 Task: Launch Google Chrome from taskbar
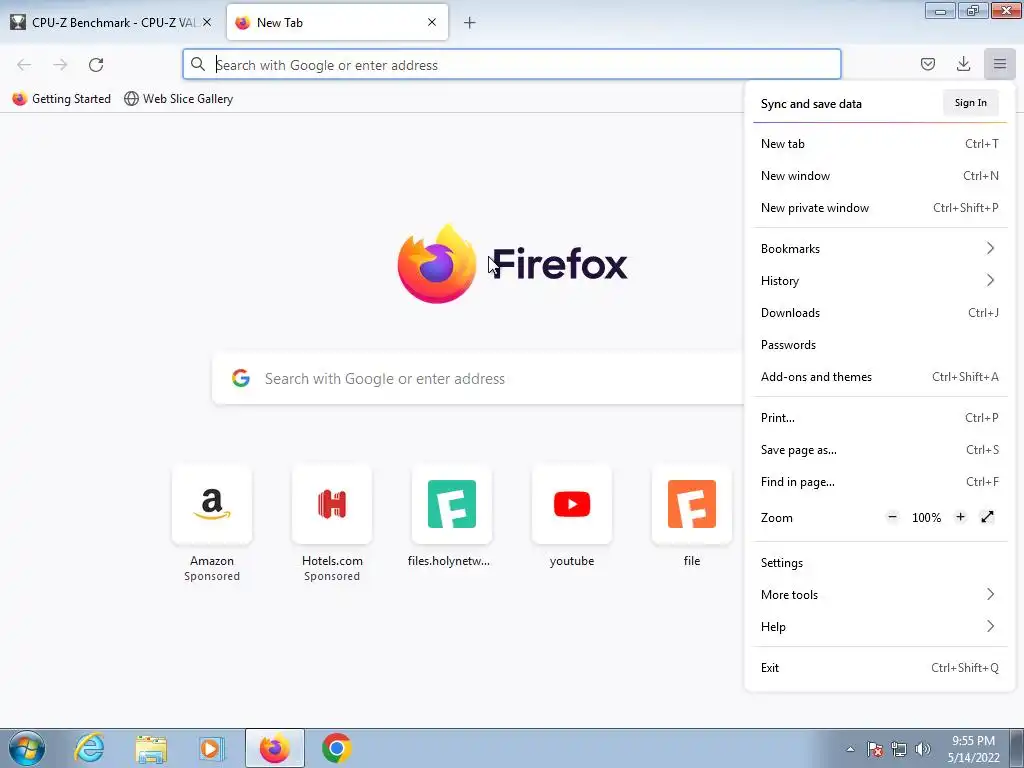pyautogui.click(x=336, y=748)
